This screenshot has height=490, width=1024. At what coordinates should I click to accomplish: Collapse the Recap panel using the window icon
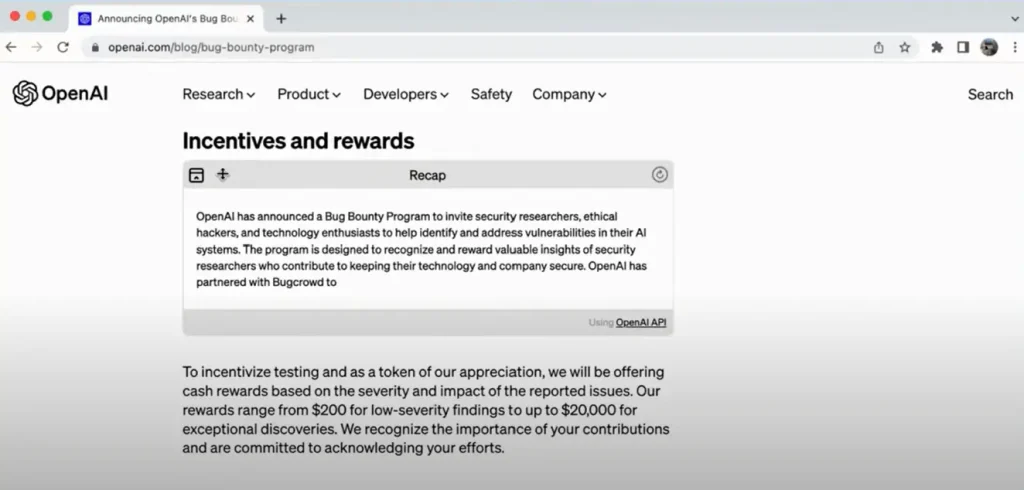pos(196,175)
